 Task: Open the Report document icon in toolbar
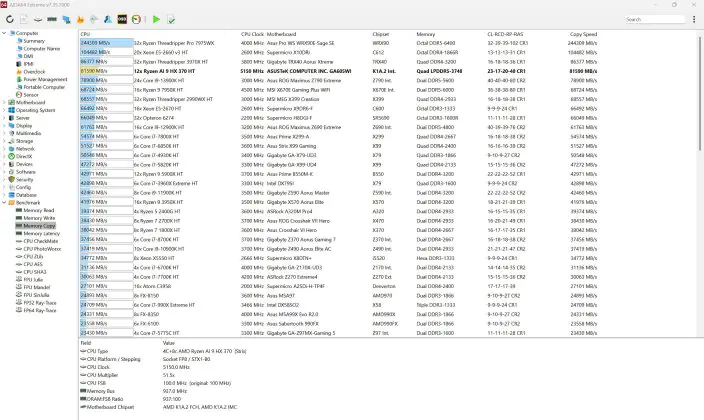tap(24, 19)
